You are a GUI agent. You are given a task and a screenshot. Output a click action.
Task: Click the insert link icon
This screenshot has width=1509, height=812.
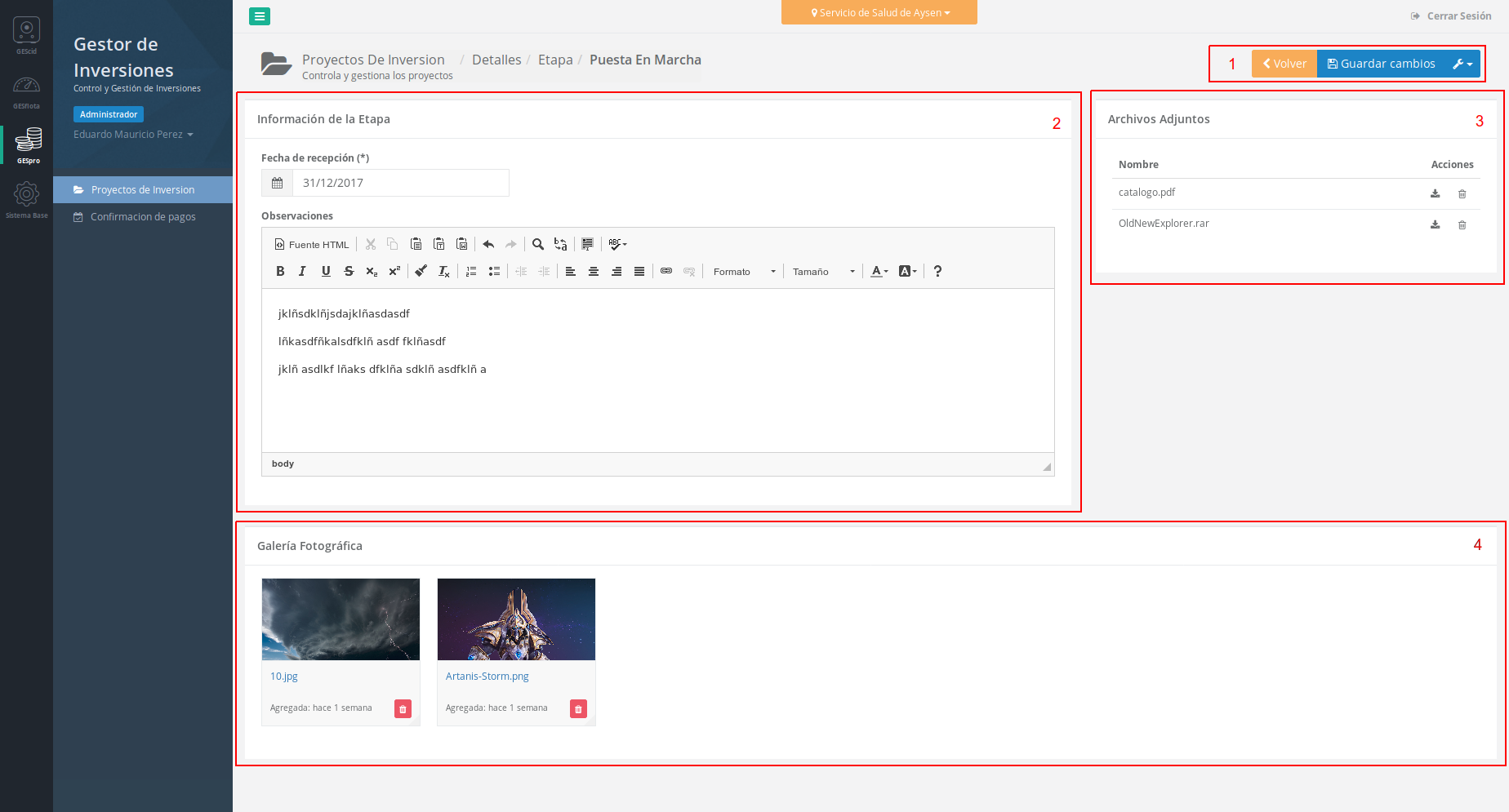[x=666, y=272]
